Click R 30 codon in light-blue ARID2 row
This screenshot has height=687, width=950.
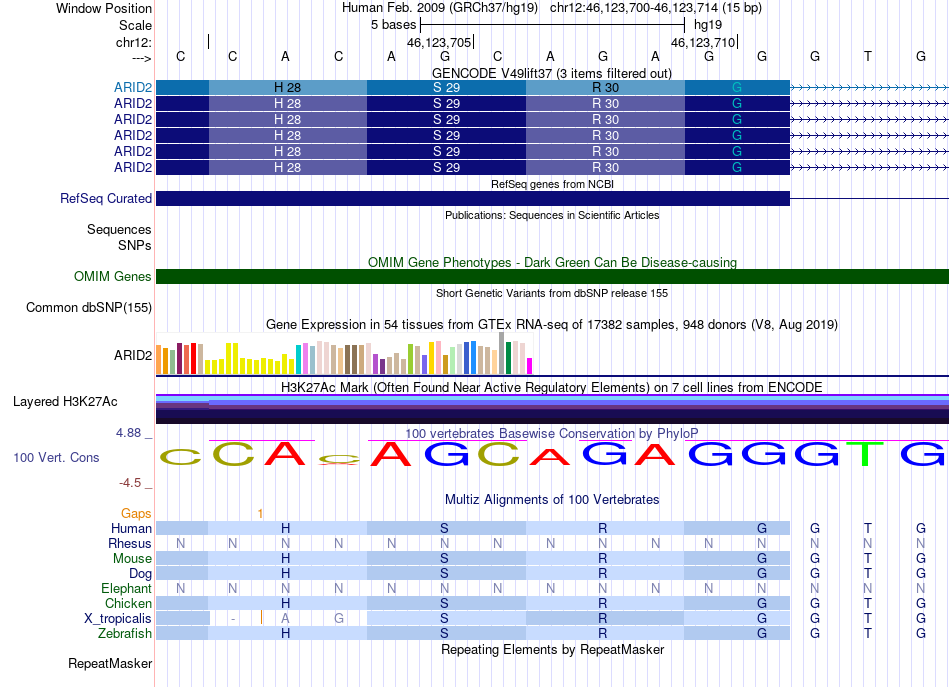click(605, 87)
